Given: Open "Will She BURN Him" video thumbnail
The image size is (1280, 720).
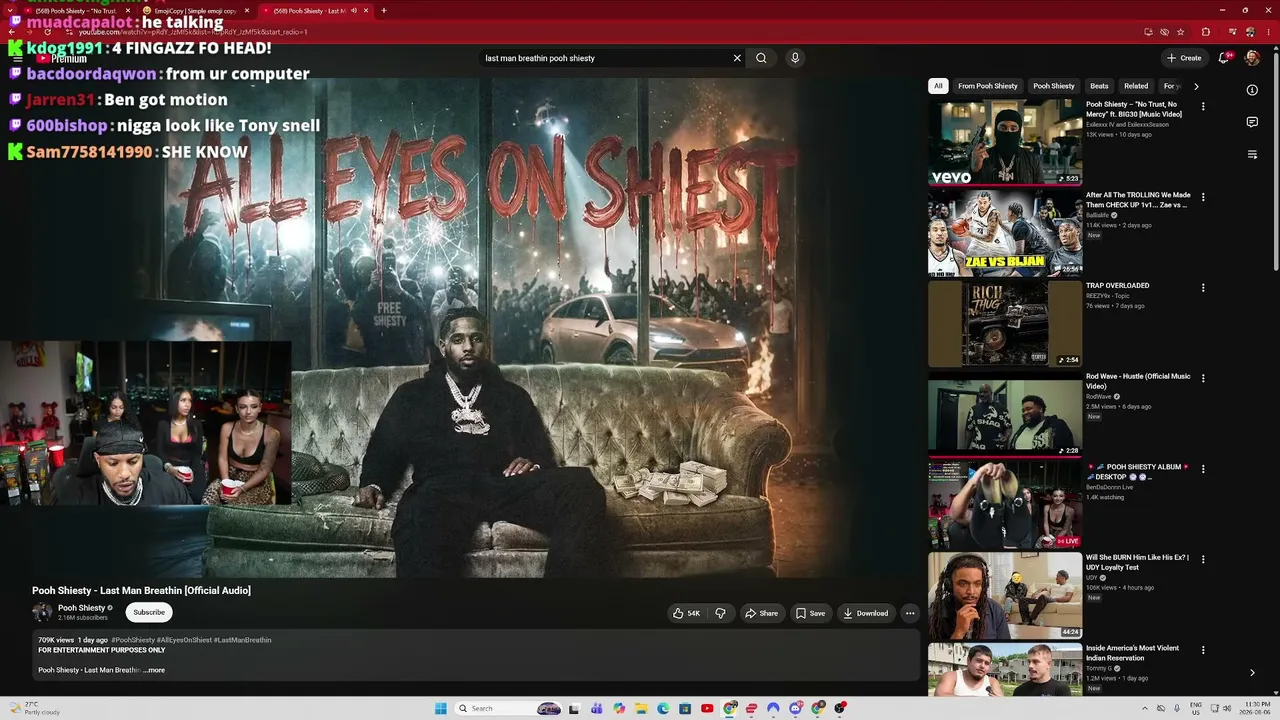Looking at the screenshot, I should coord(1005,595).
